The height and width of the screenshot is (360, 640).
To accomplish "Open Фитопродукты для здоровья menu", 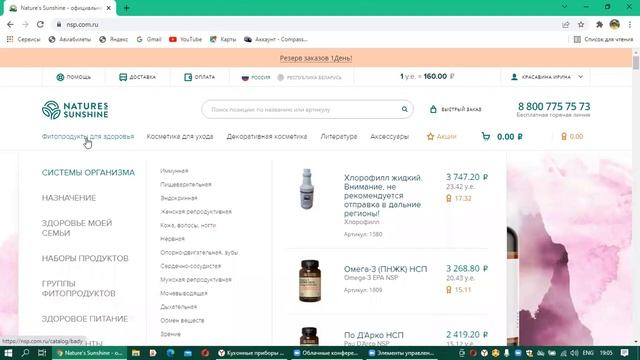I will (x=88, y=136).
